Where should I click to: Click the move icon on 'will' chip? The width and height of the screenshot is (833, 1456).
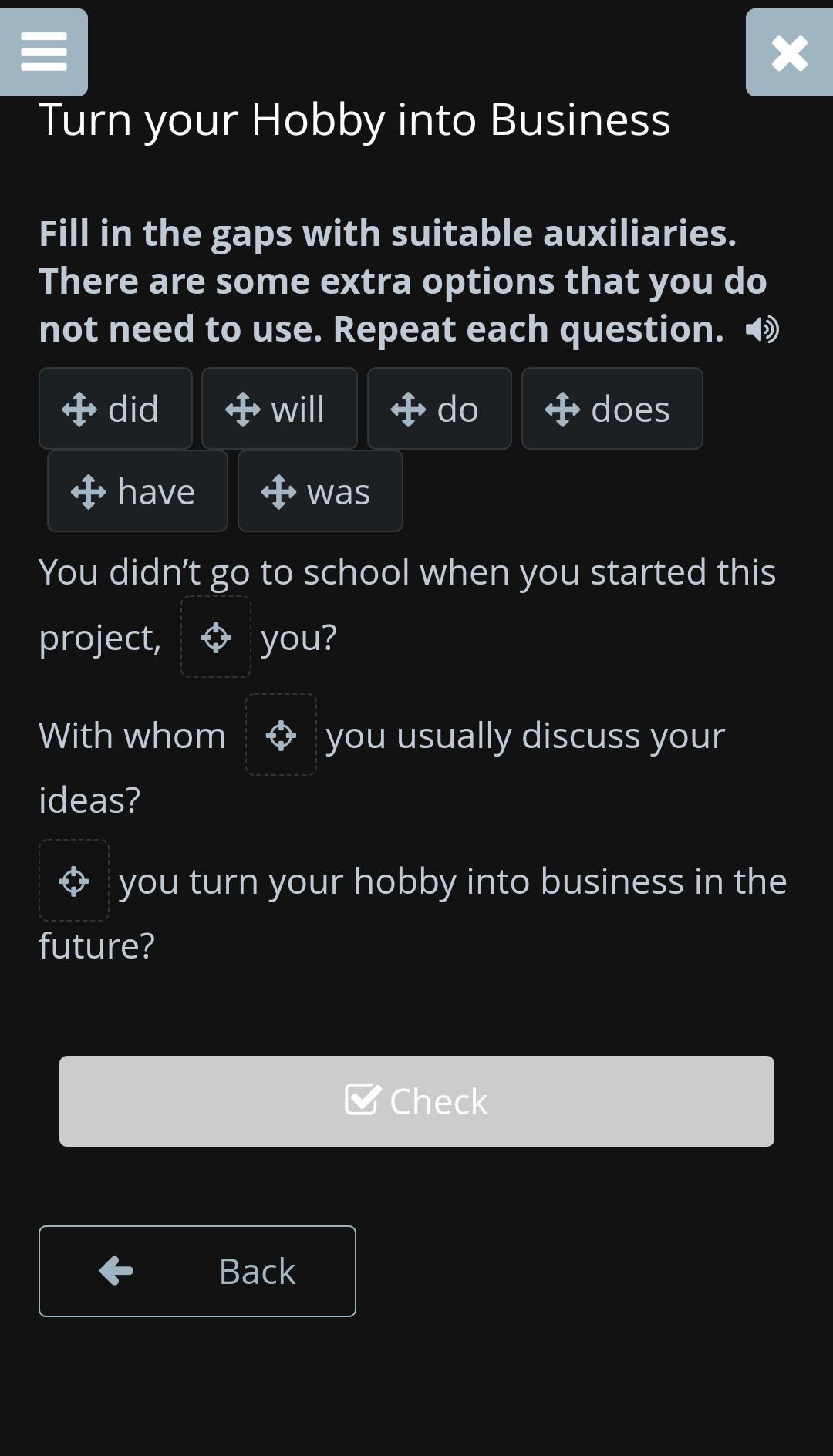(243, 410)
